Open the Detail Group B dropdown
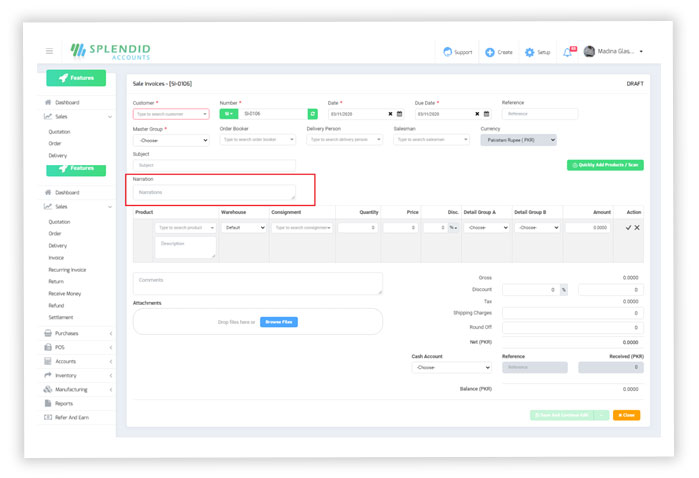This screenshot has width=699, height=478. coord(537,228)
